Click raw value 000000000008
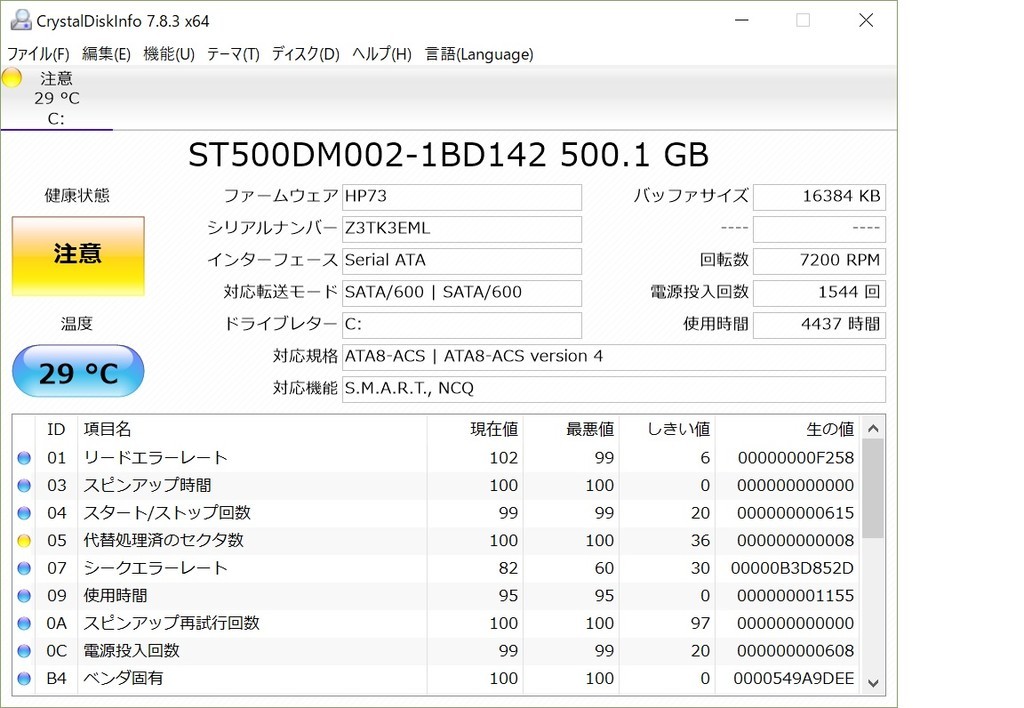1024x708 pixels. [795, 541]
